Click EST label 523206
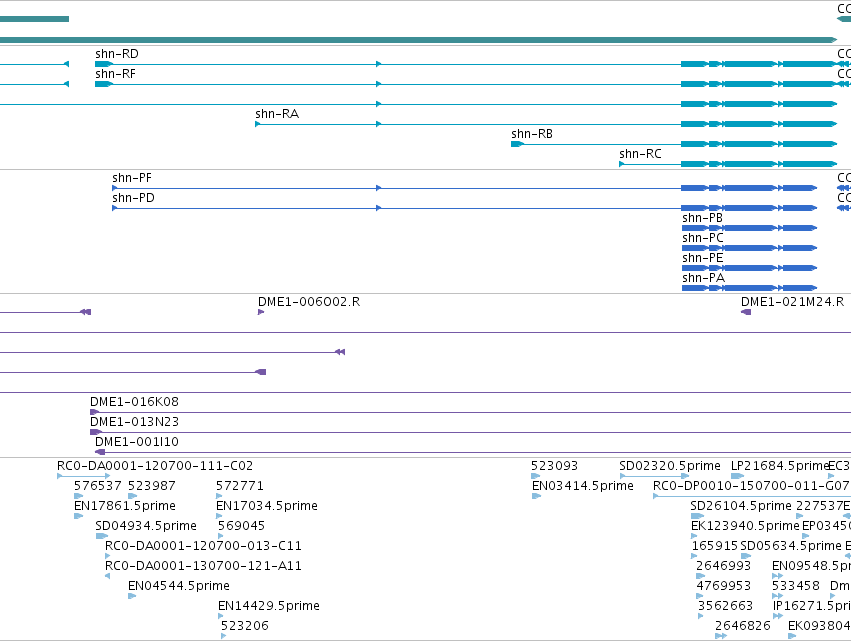 pyautogui.click(x=245, y=626)
